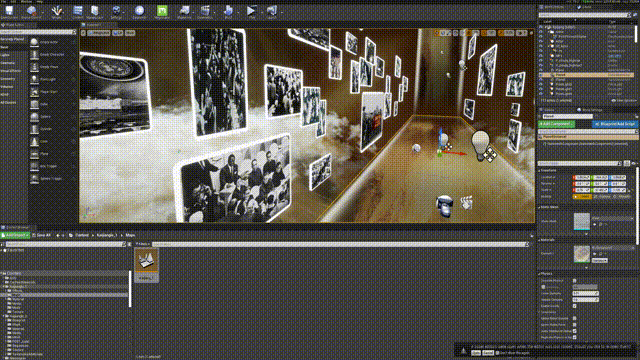The image size is (640, 360).
Task: Switch to the Layers tab
Action: pyautogui.click(x=584, y=7)
